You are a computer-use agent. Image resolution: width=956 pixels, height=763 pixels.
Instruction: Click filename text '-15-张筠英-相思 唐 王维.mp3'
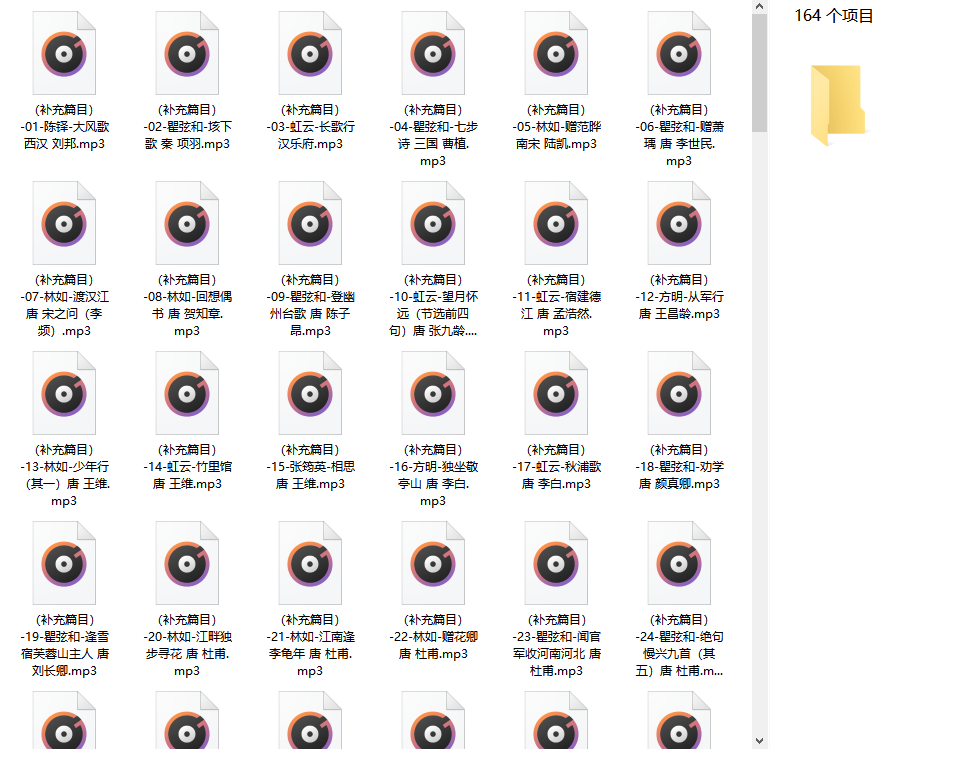(310, 475)
